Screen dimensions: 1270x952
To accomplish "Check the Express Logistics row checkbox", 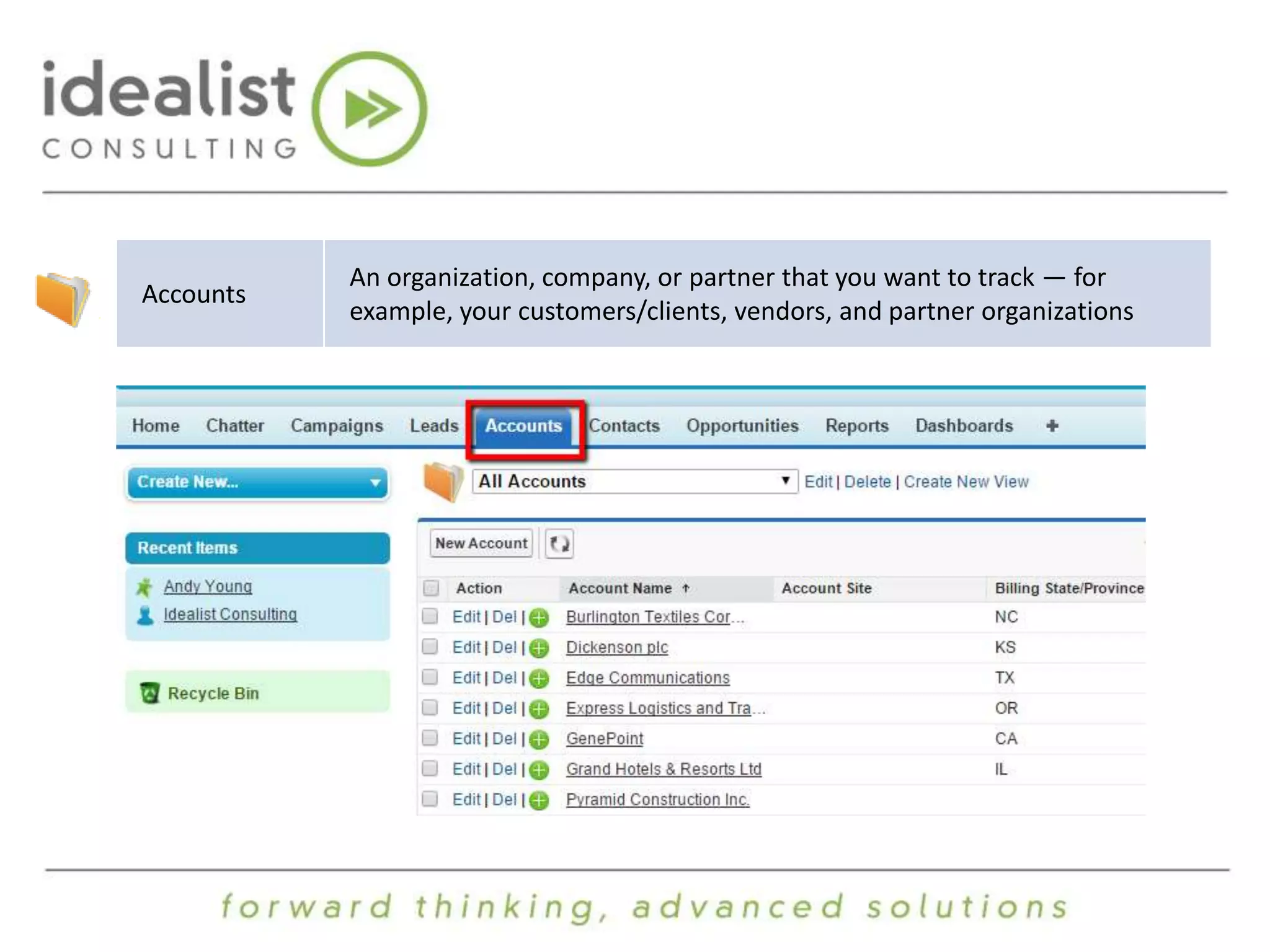I will (x=430, y=707).
